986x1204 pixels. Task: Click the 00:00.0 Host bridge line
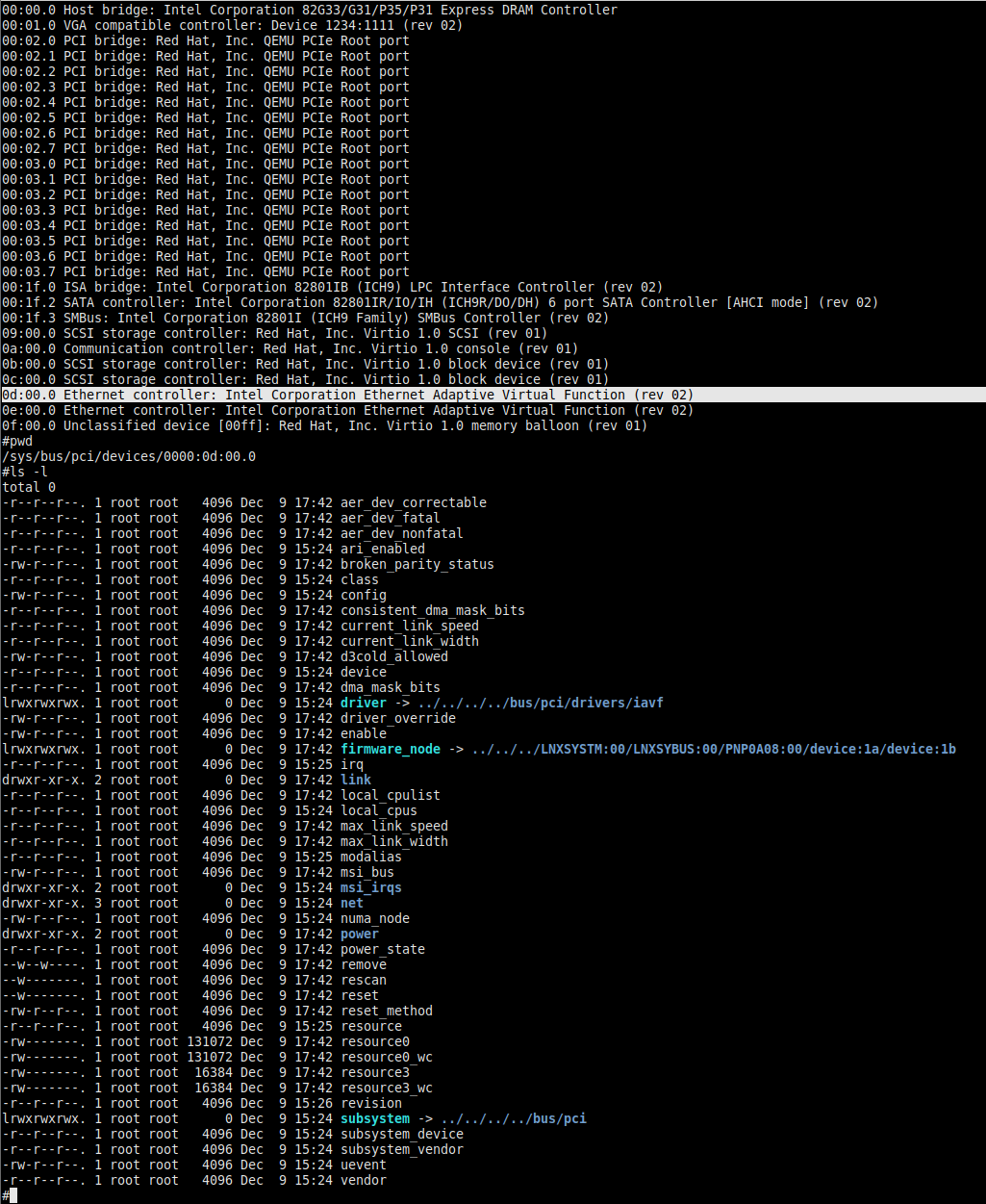pyautogui.click(x=310, y=10)
